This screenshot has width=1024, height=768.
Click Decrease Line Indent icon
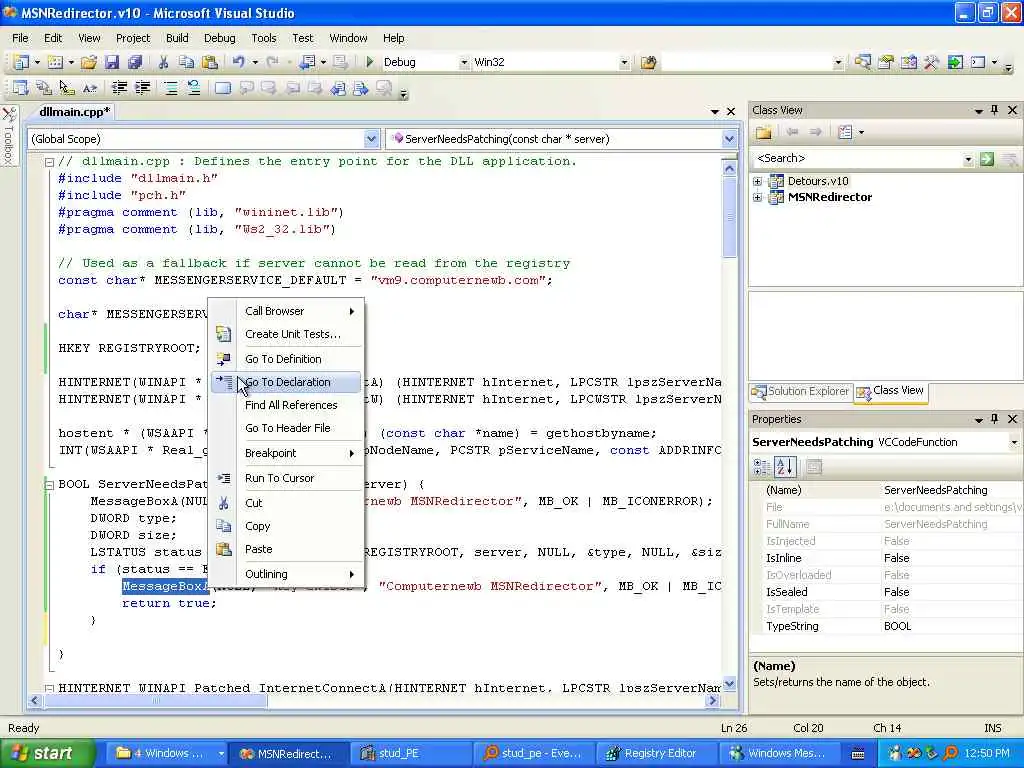click(x=119, y=88)
